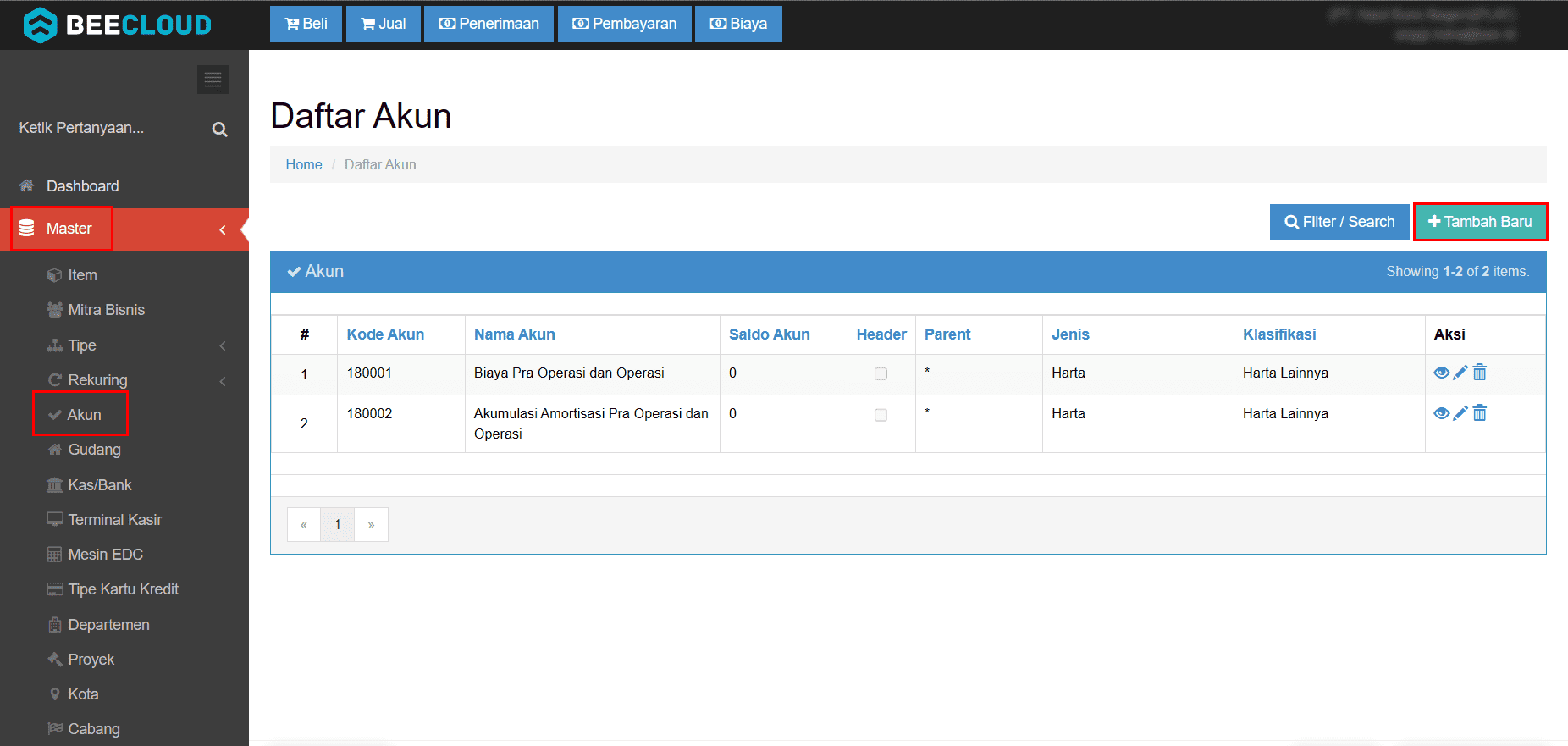Open the Filter / Search button
The width and height of the screenshot is (1568, 746).
click(1339, 222)
